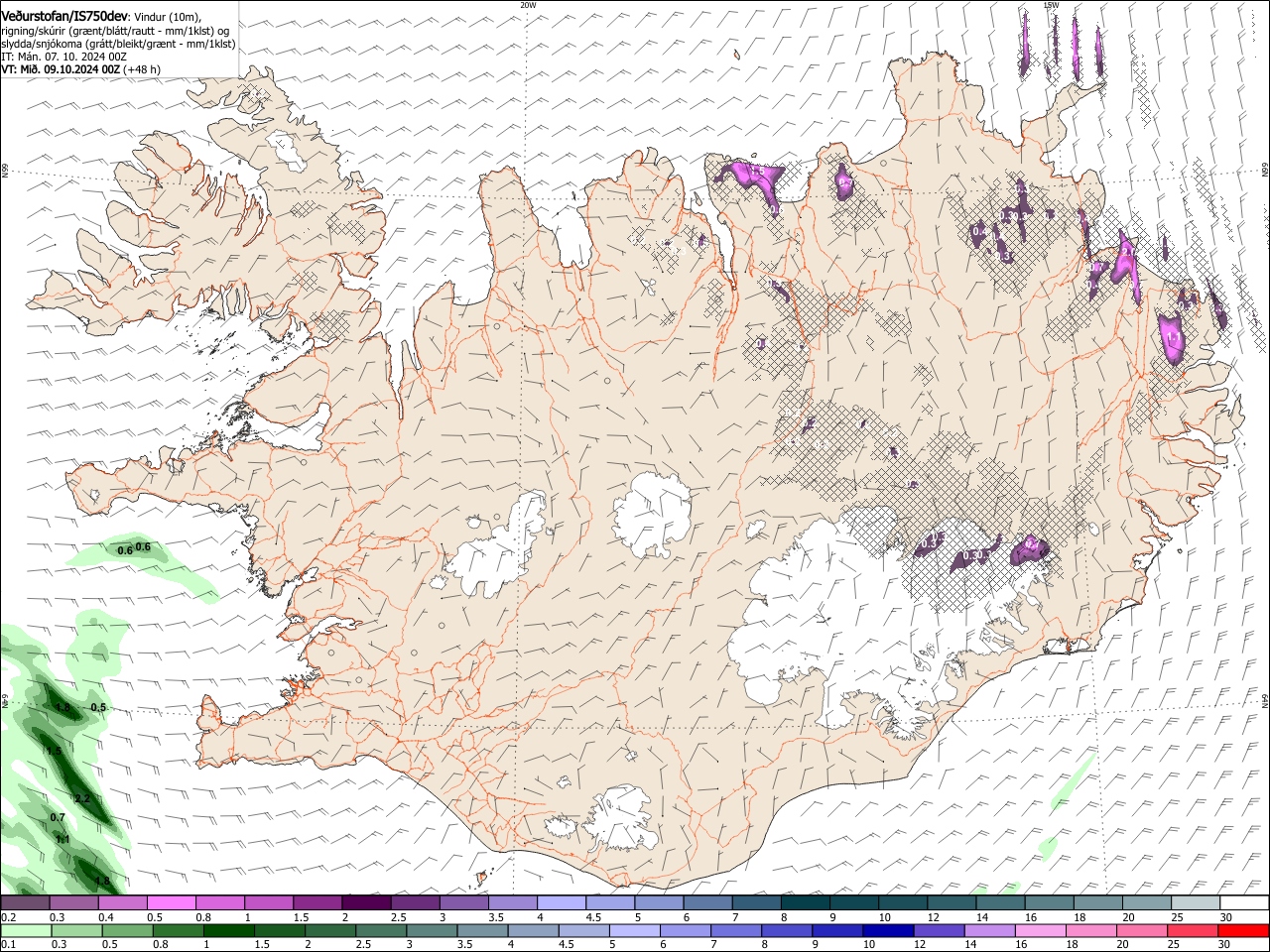Click the initial time line 'IT: Mán. 07. 10. 2024 00Z'

(x=64, y=57)
